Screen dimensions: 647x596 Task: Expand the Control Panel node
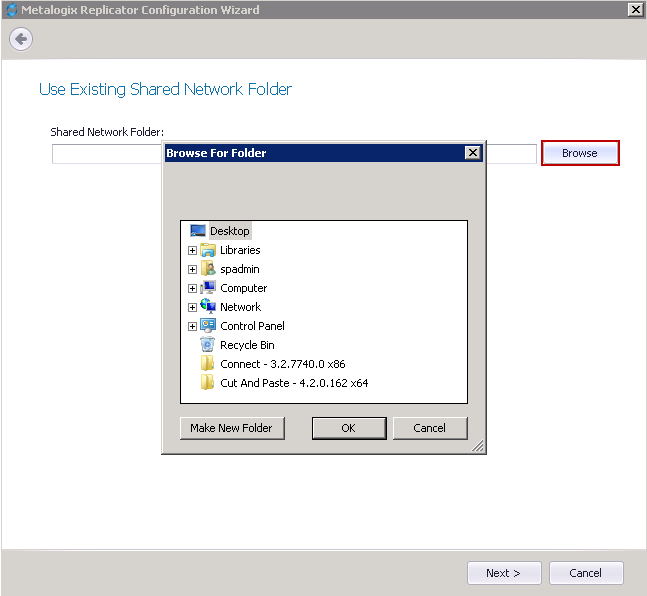[192, 326]
